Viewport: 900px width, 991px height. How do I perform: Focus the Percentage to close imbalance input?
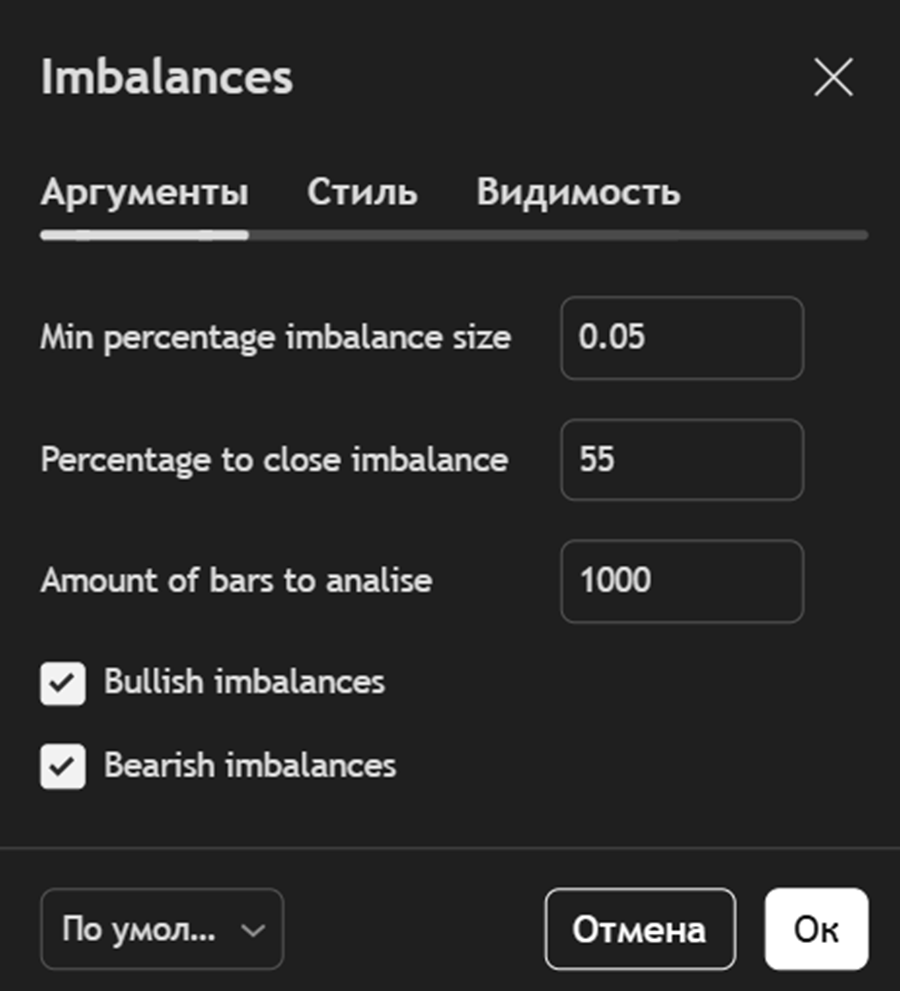pos(681,460)
